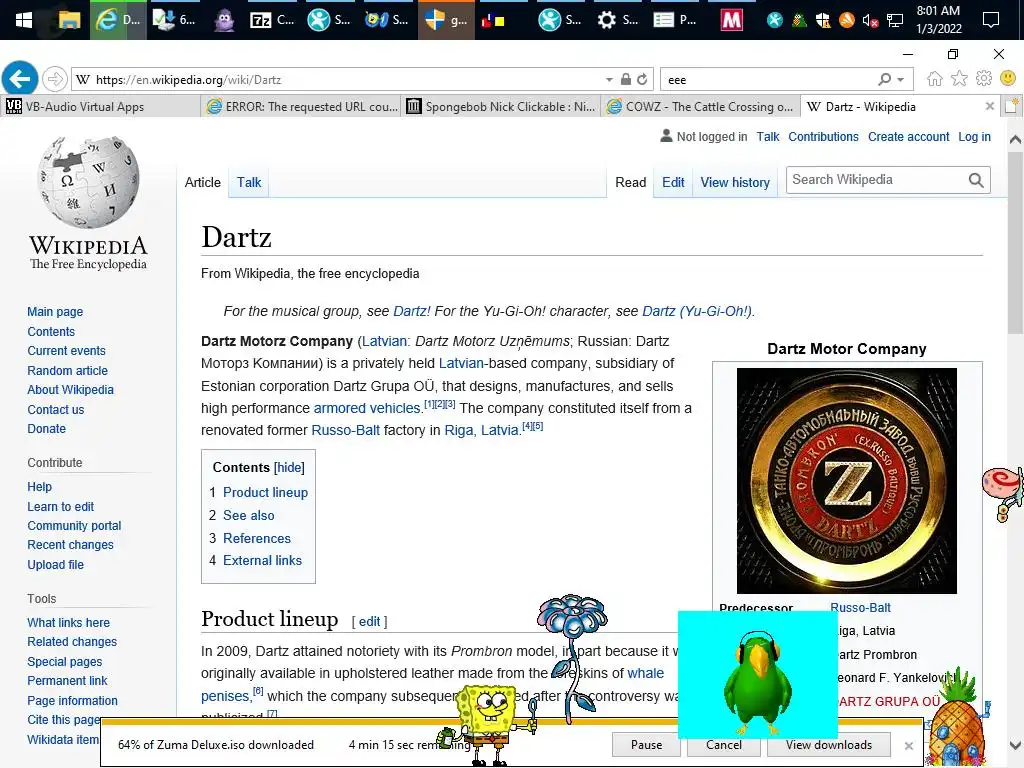The height and width of the screenshot is (768, 1024).
Task: Close the Dartz - Wikipedia tab
Action: (989, 106)
